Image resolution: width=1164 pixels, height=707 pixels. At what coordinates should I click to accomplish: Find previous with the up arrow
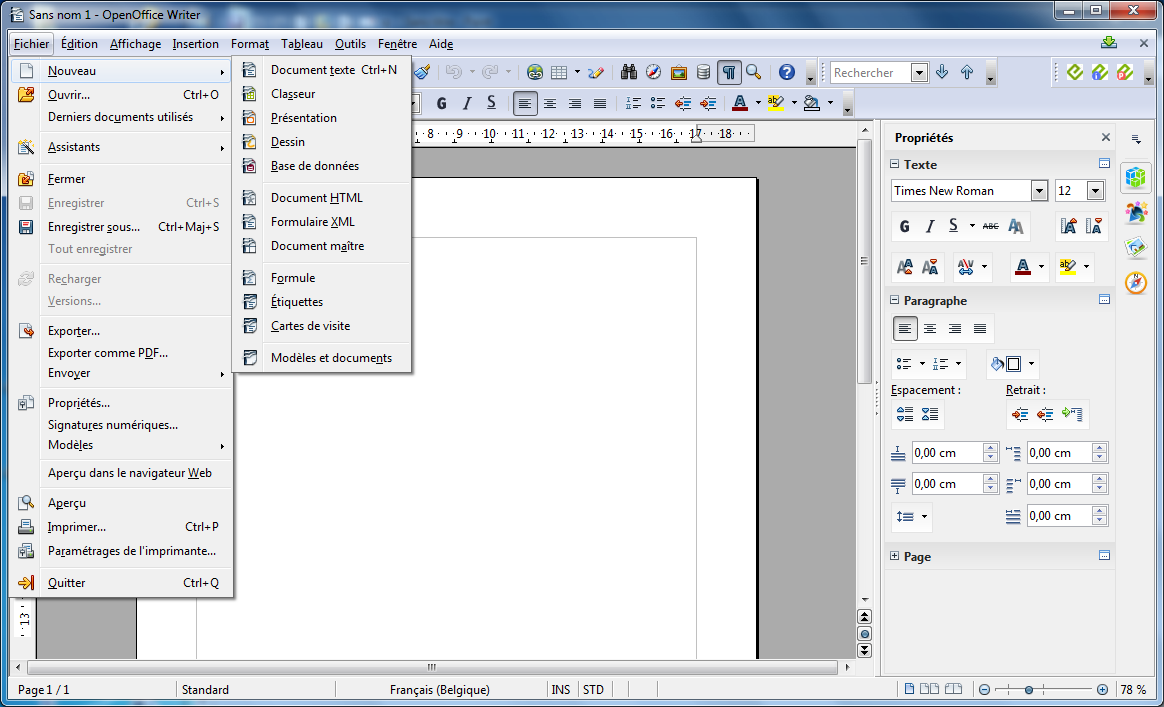click(967, 72)
